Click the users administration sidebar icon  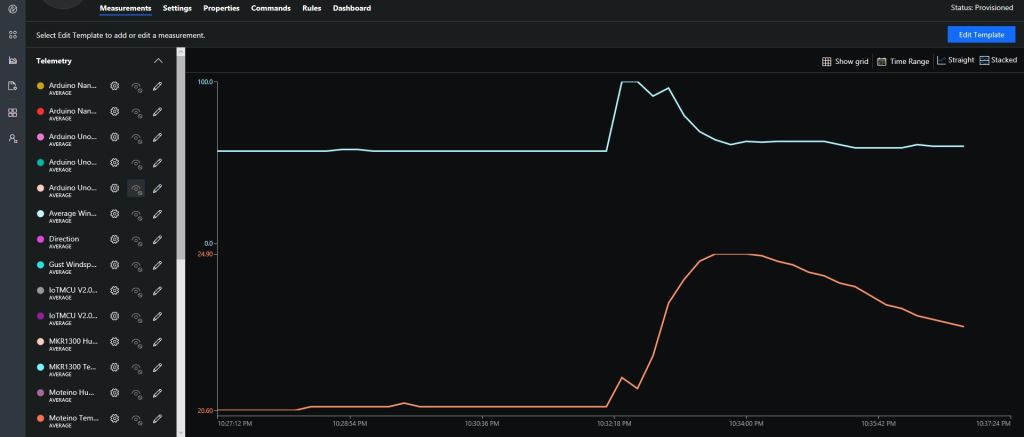click(13, 137)
